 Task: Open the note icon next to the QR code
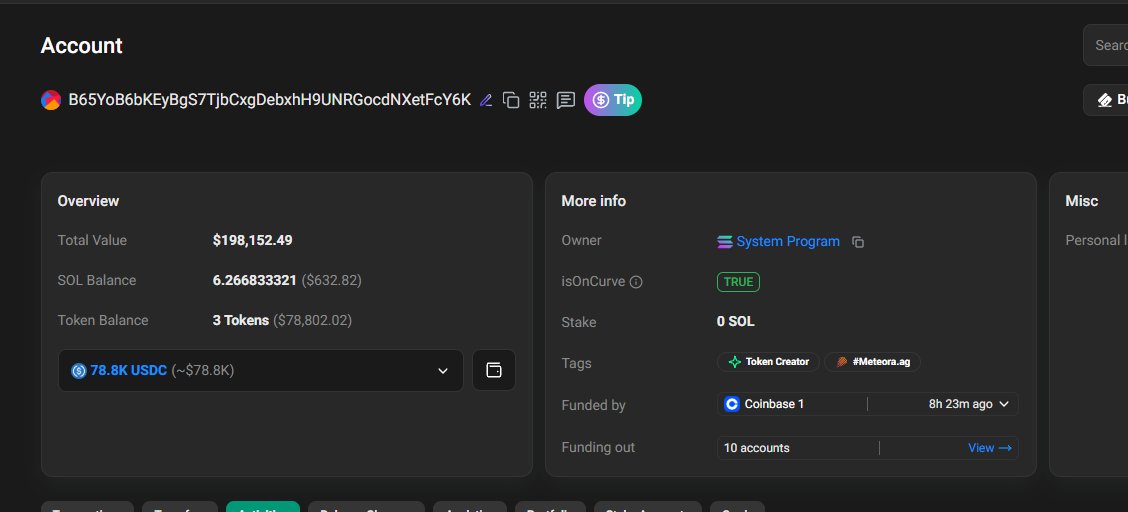pyautogui.click(x=566, y=100)
